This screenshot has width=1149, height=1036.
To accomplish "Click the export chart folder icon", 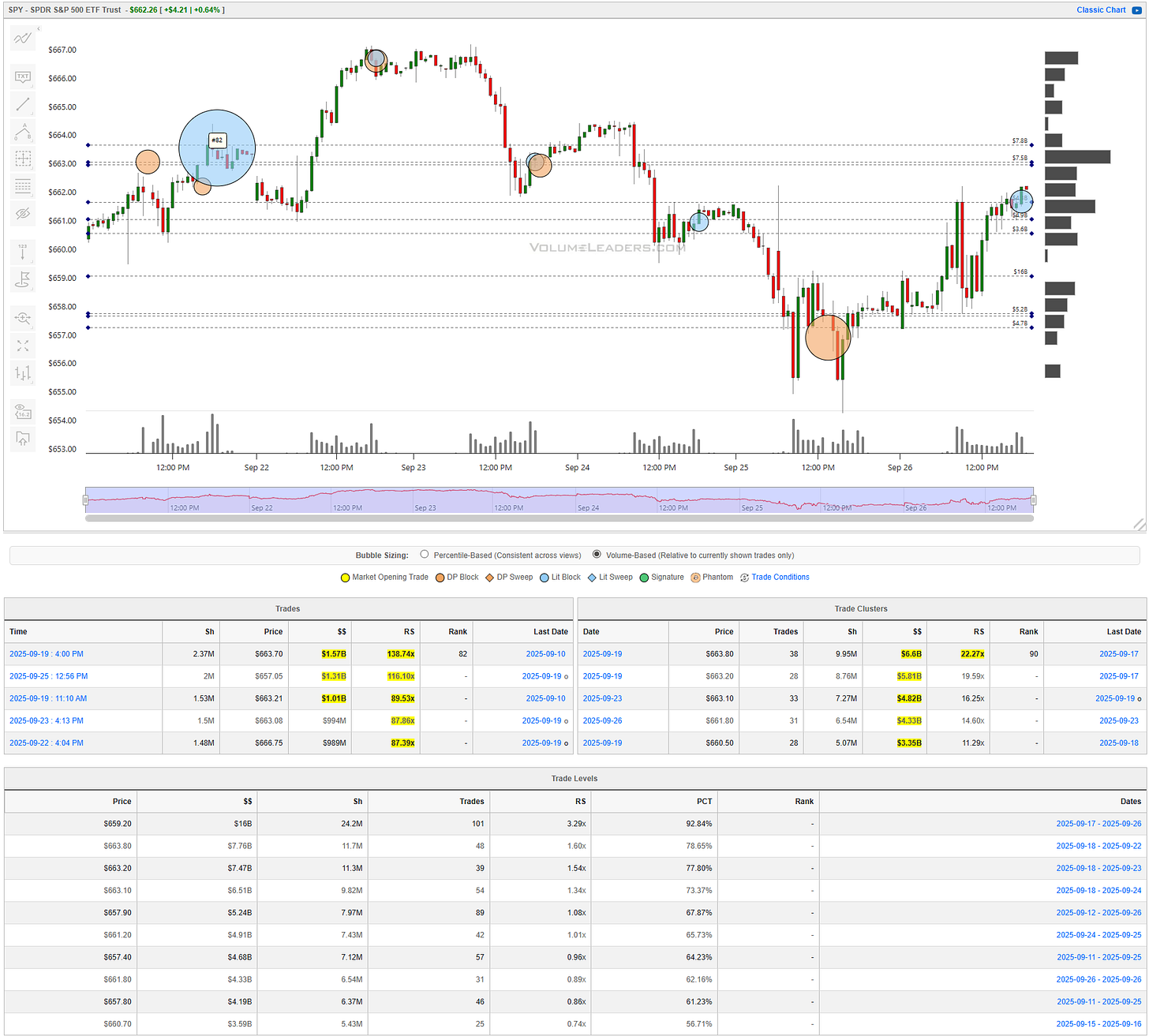I will pyautogui.click(x=23, y=439).
